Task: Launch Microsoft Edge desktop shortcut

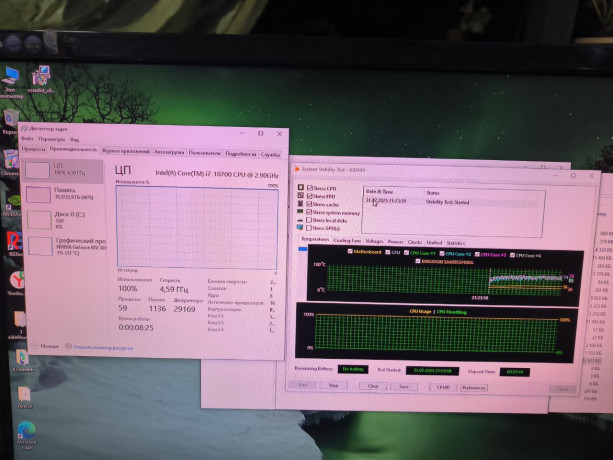Action: [x=26, y=430]
